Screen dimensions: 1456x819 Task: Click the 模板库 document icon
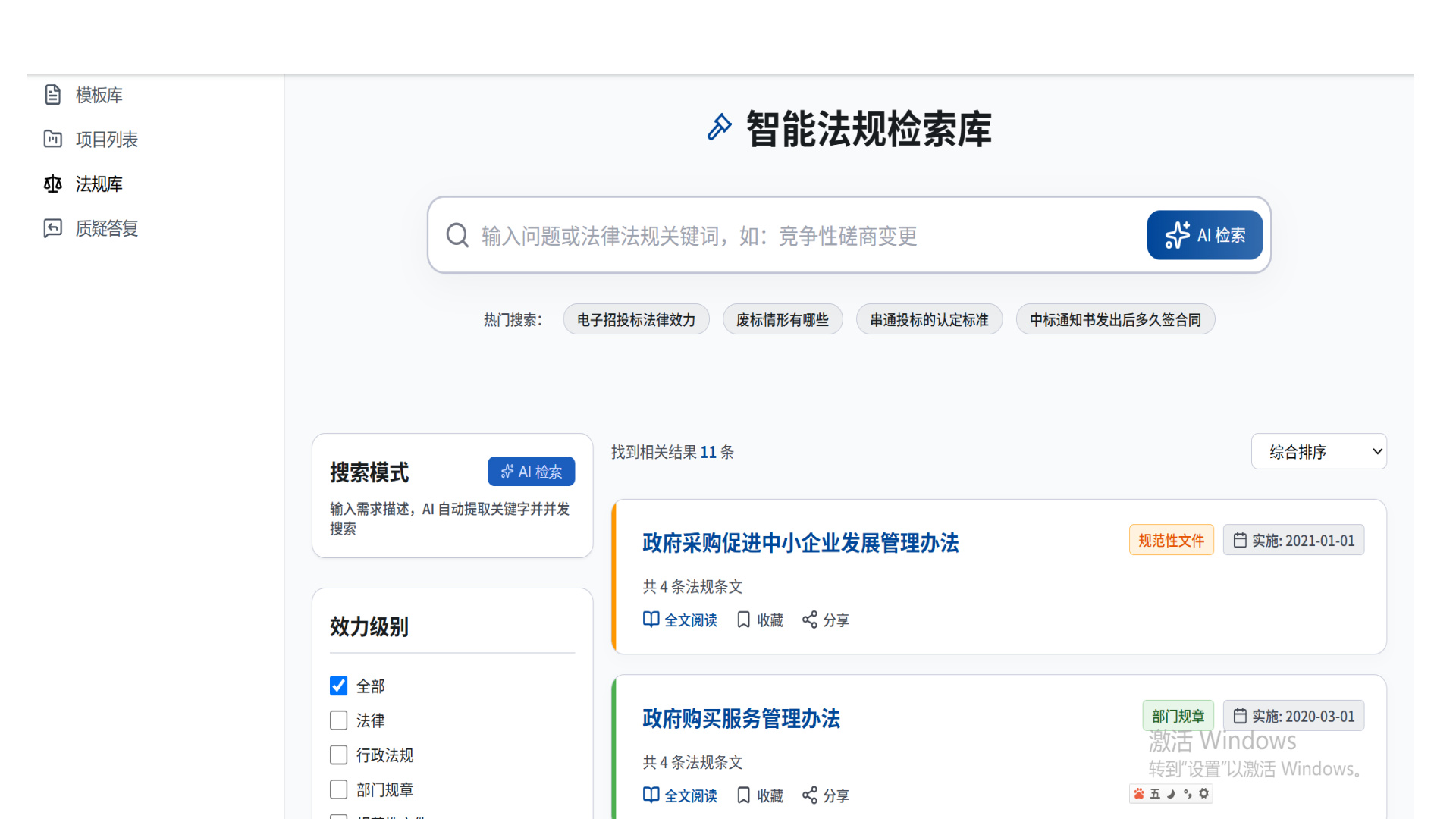pyautogui.click(x=53, y=95)
